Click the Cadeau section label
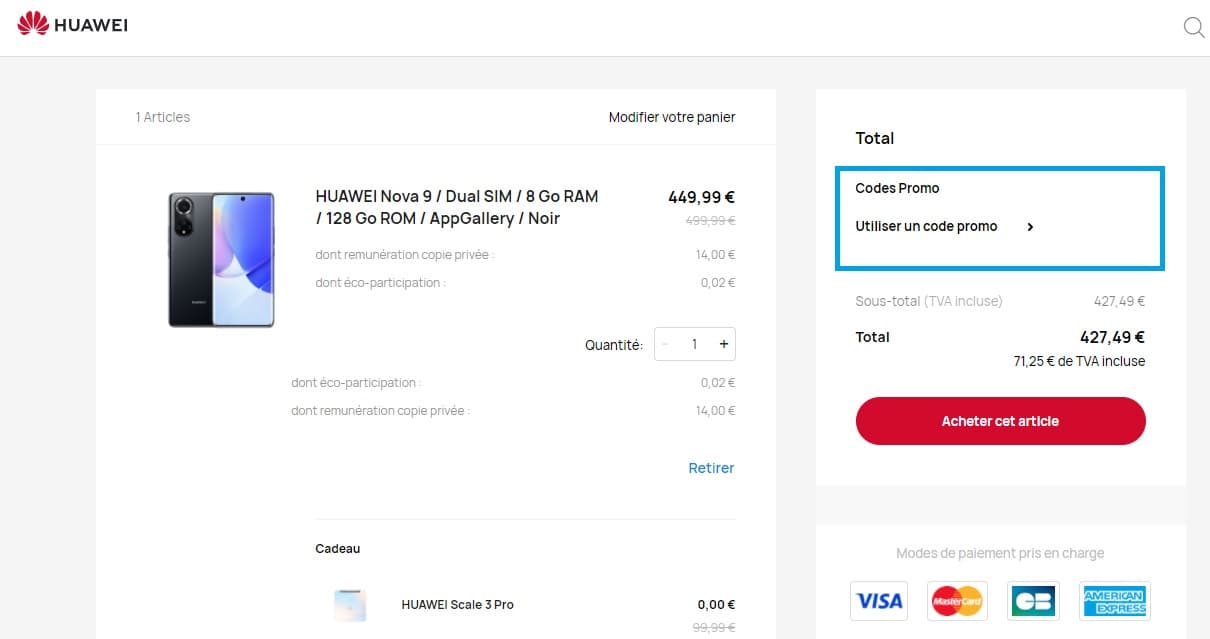Viewport: 1210px width, 639px height. 337,548
